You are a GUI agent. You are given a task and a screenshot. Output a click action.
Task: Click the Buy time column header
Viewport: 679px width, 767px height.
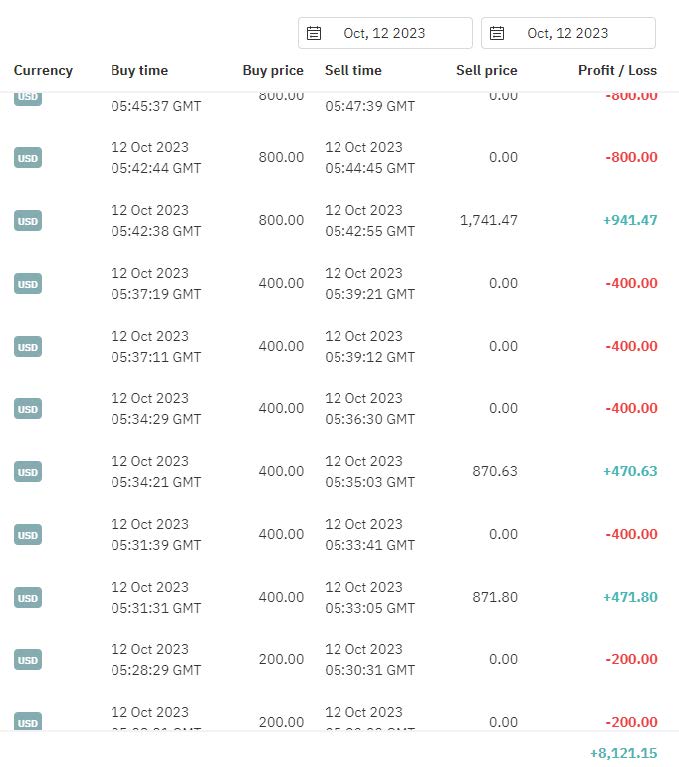pos(139,71)
